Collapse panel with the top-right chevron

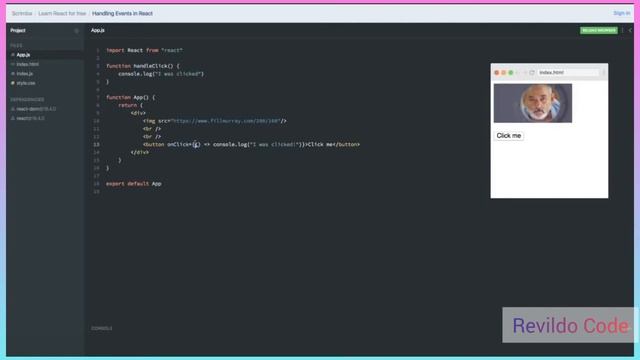pyautogui.click(x=630, y=30)
